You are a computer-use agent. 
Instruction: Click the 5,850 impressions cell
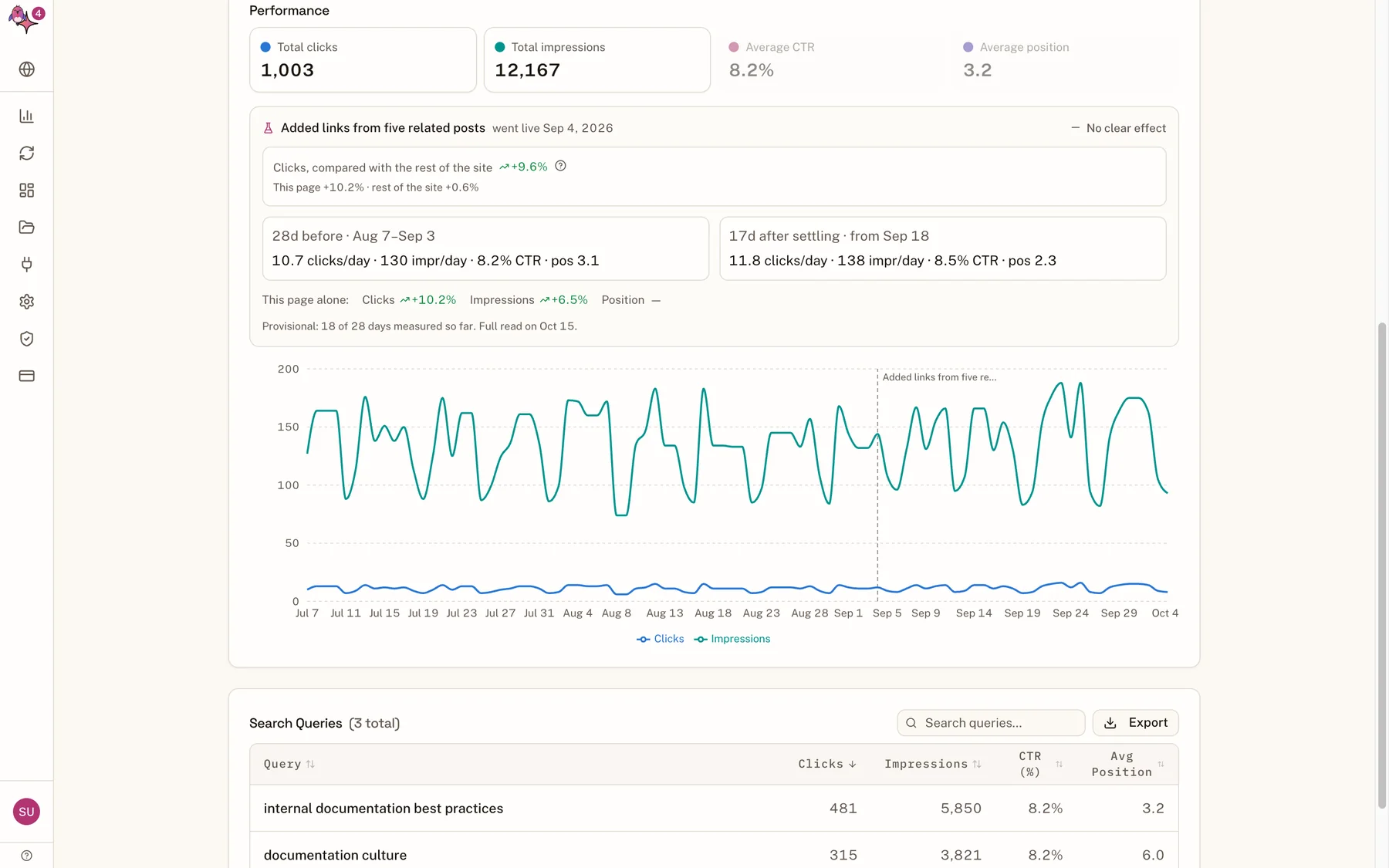961,808
